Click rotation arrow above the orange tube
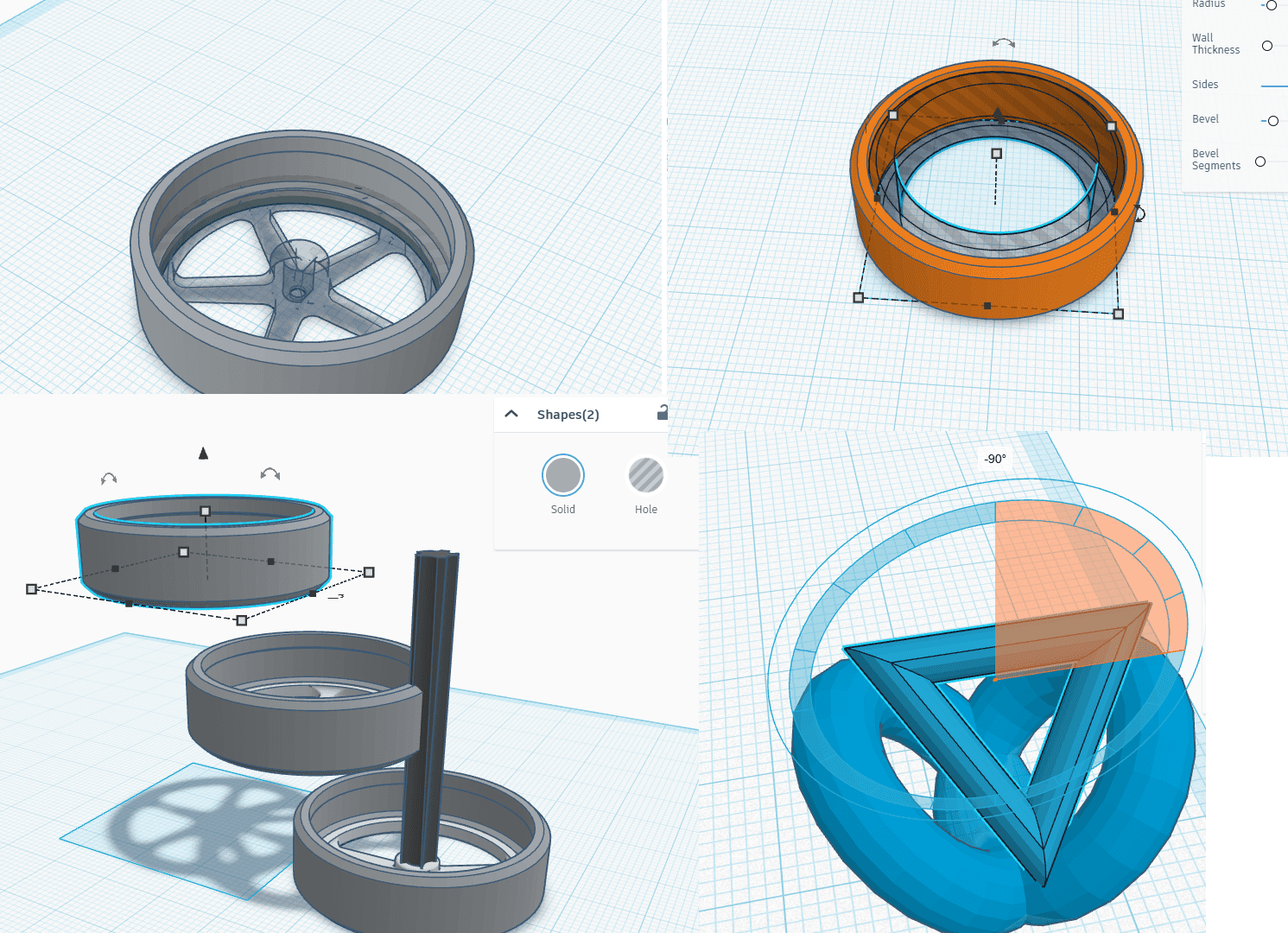Viewport: 1288px width, 933px height. (x=1003, y=42)
